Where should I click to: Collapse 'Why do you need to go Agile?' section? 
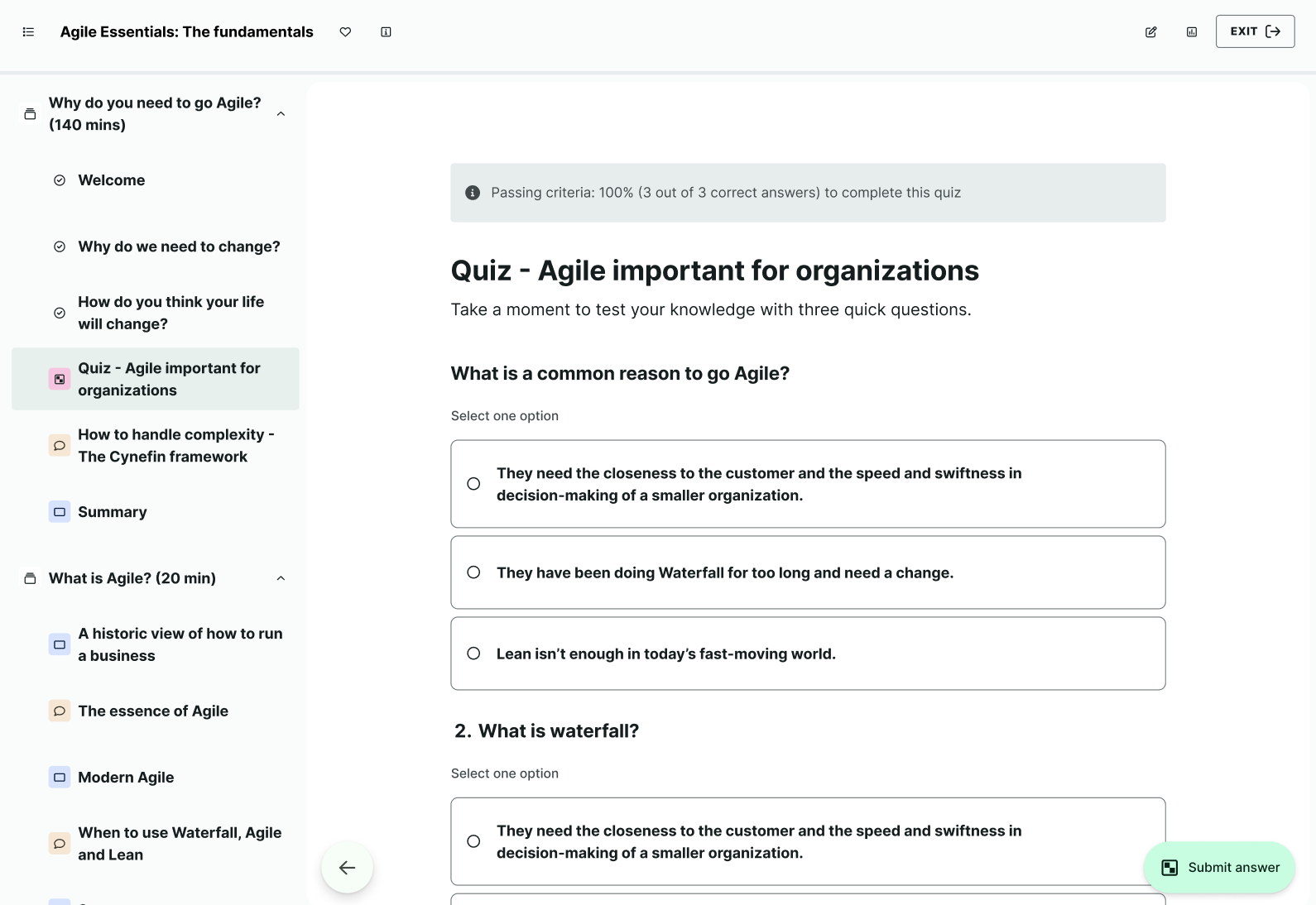[281, 114]
